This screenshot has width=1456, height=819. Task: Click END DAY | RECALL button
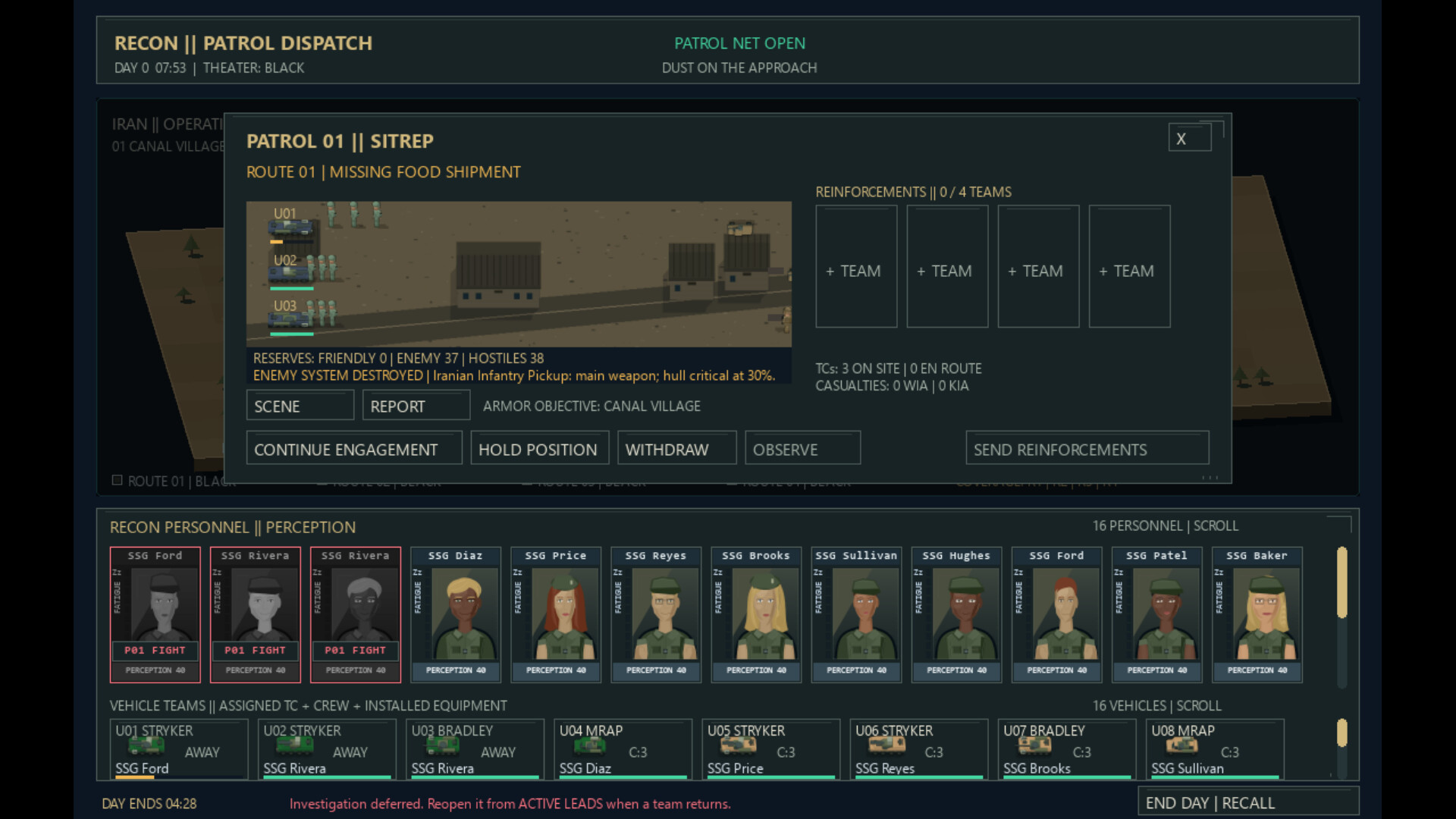(1248, 802)
